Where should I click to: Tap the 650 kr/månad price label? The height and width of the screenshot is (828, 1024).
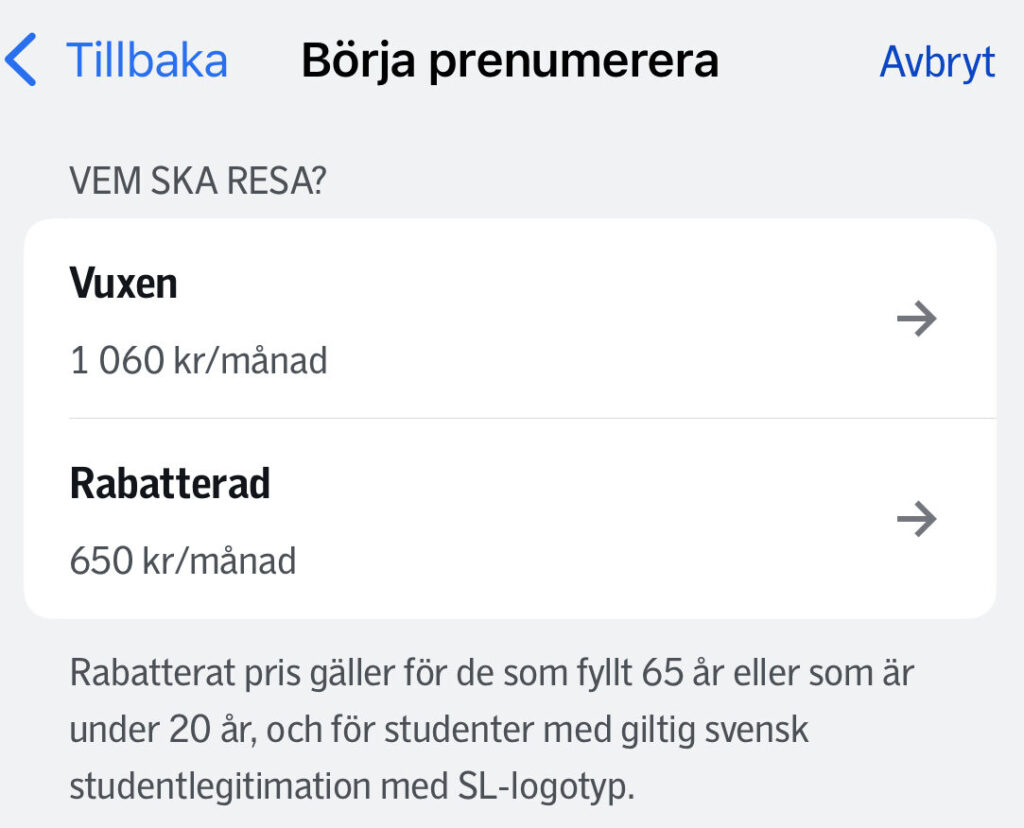(x=182, y=560)
